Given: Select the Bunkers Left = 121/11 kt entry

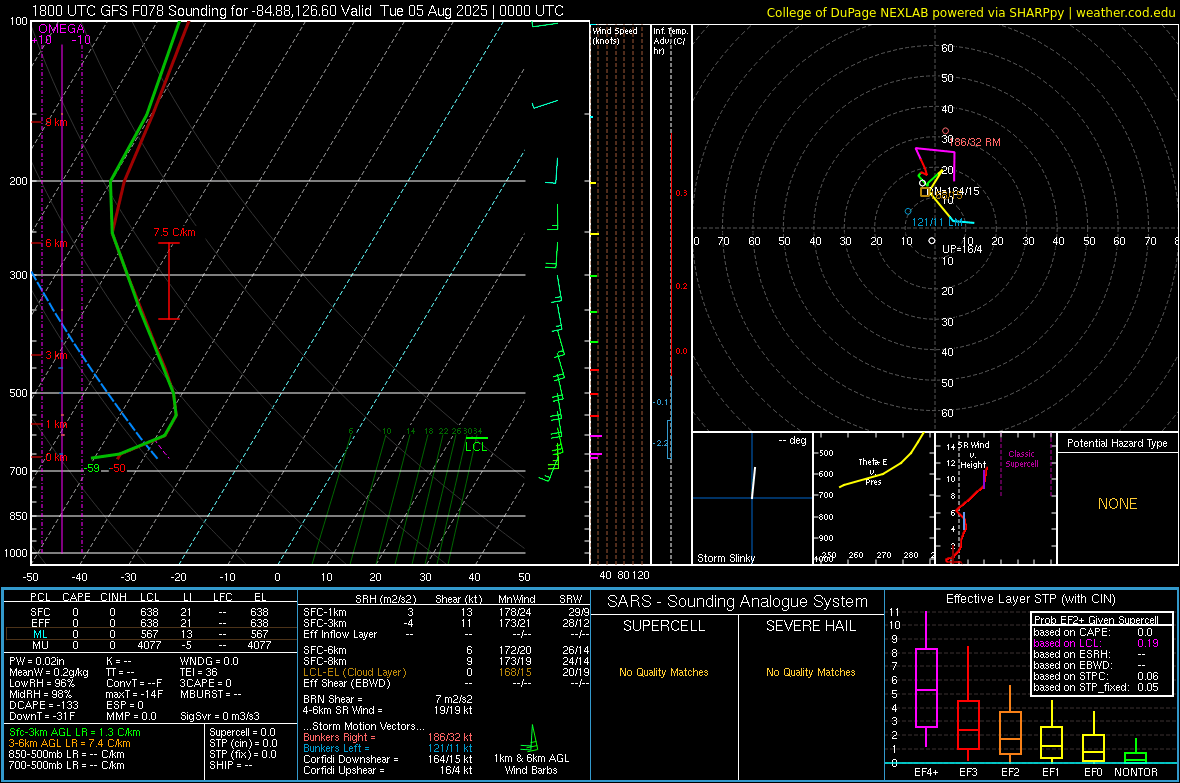Looking at the screenshot, I should pos(388,748).
